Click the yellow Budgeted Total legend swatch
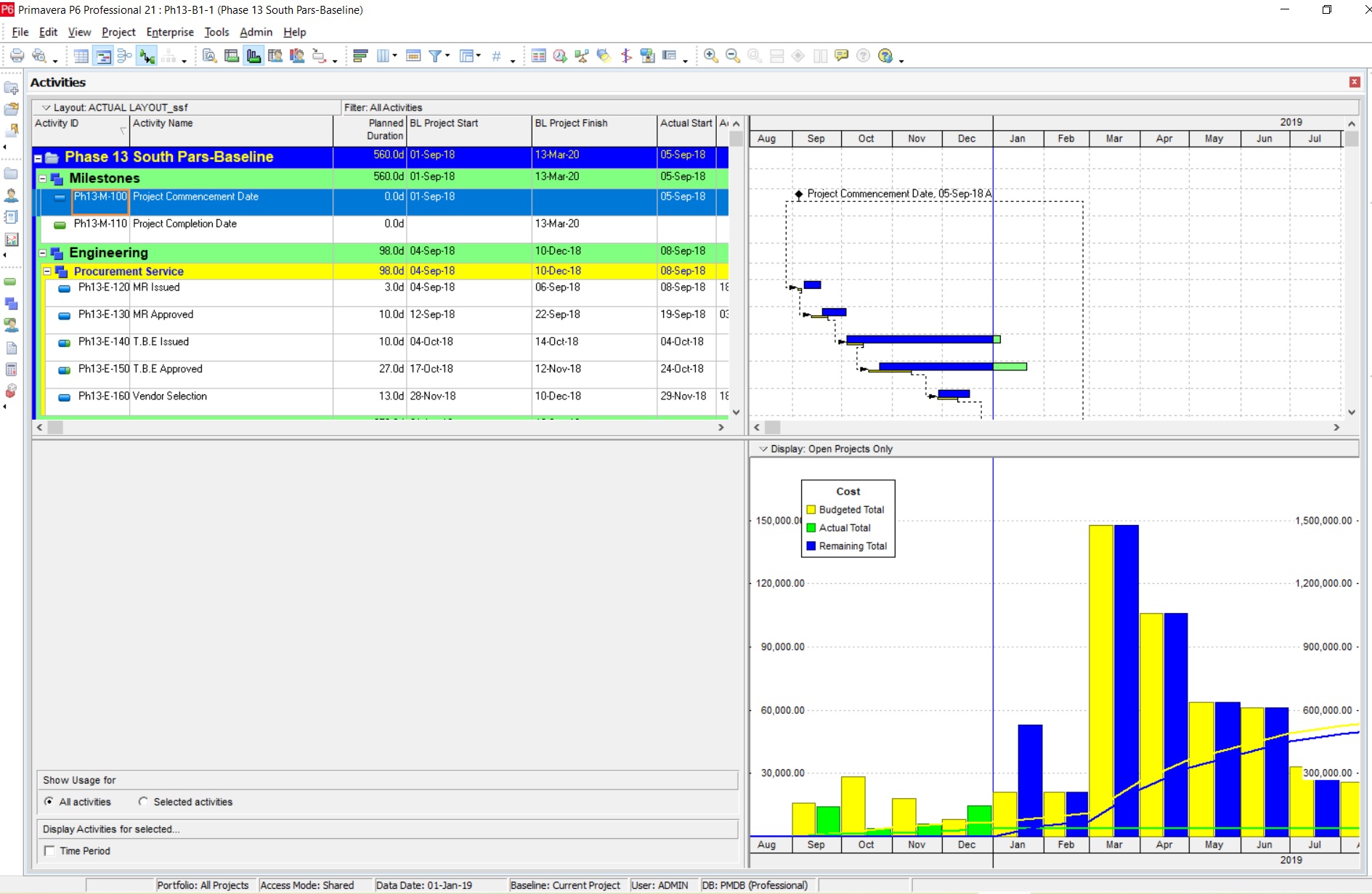 (811, 510)
